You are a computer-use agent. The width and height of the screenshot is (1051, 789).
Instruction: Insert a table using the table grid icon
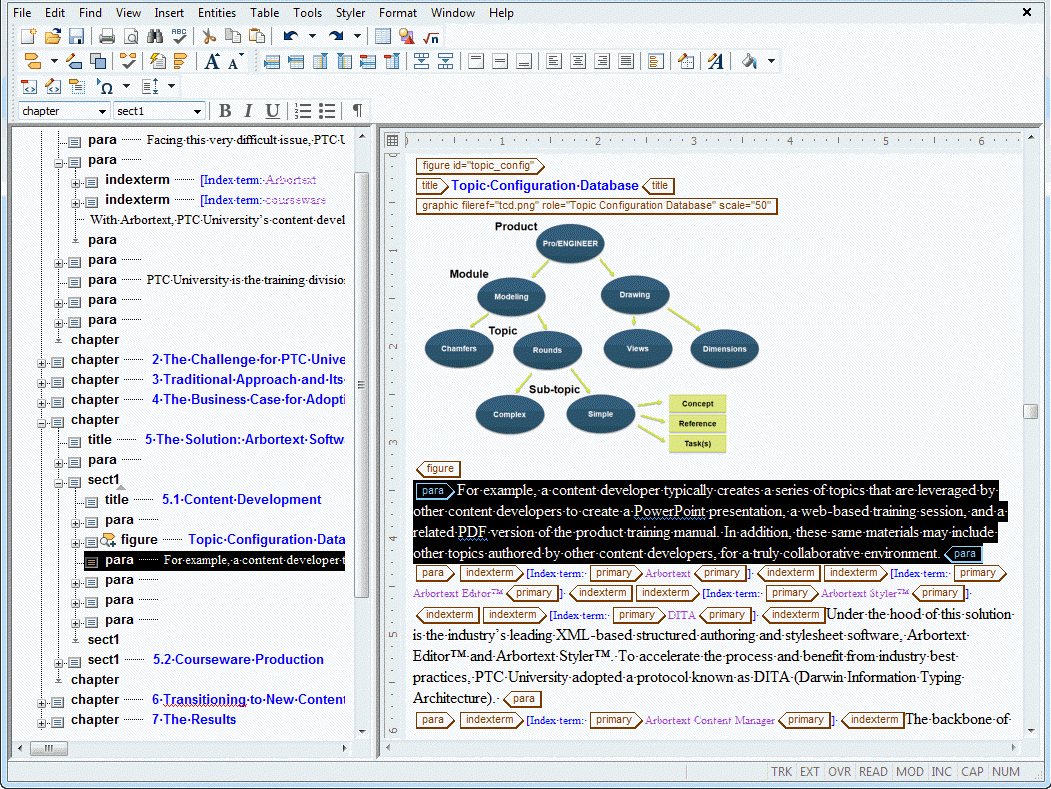[383, 36]
